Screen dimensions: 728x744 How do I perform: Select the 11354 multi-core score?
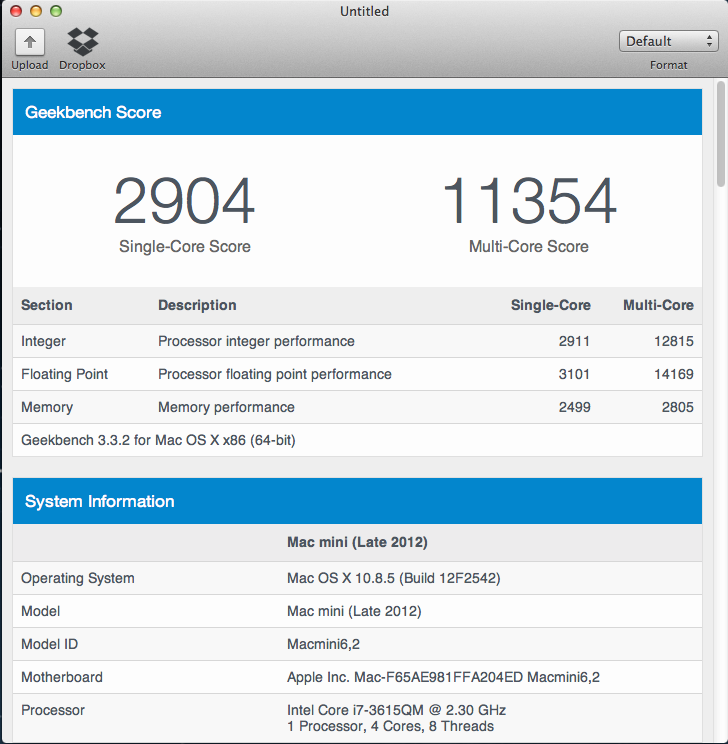point(529,200)
